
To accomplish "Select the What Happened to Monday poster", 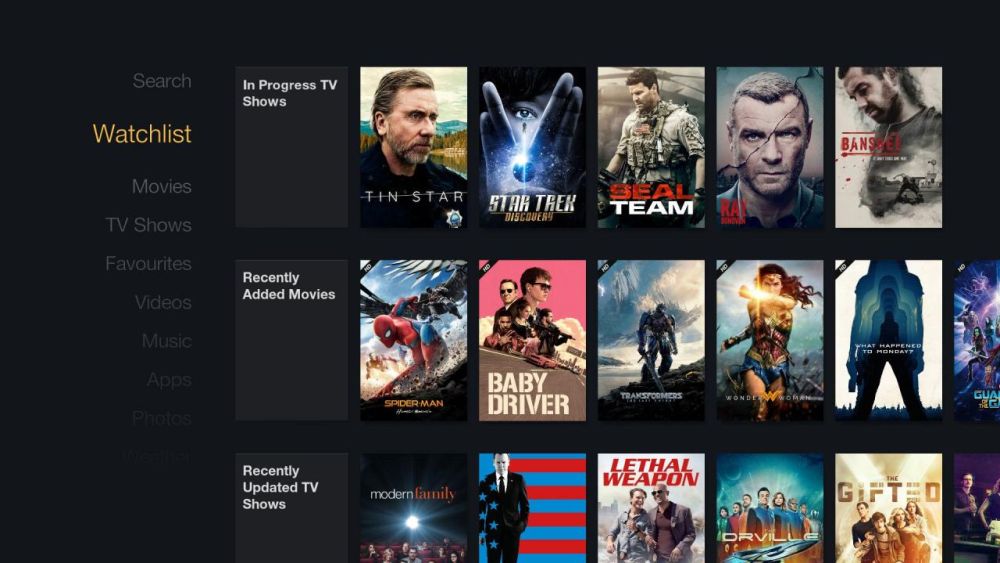I will [x=888, y=340].
